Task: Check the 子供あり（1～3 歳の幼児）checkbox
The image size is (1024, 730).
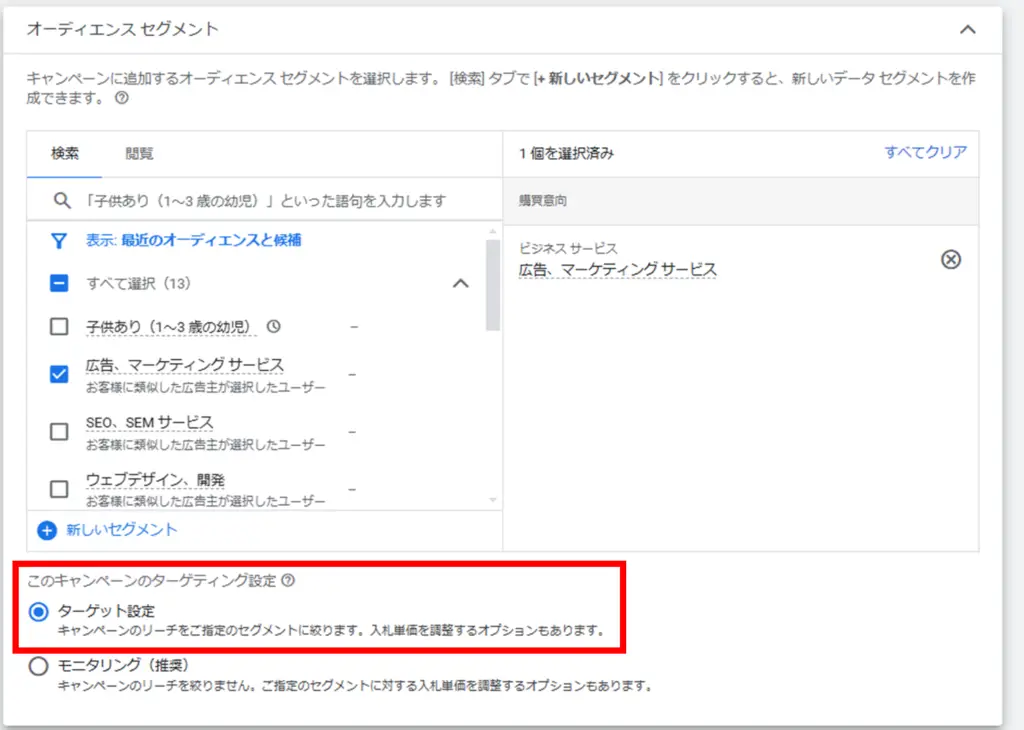Action: [60, 325]
